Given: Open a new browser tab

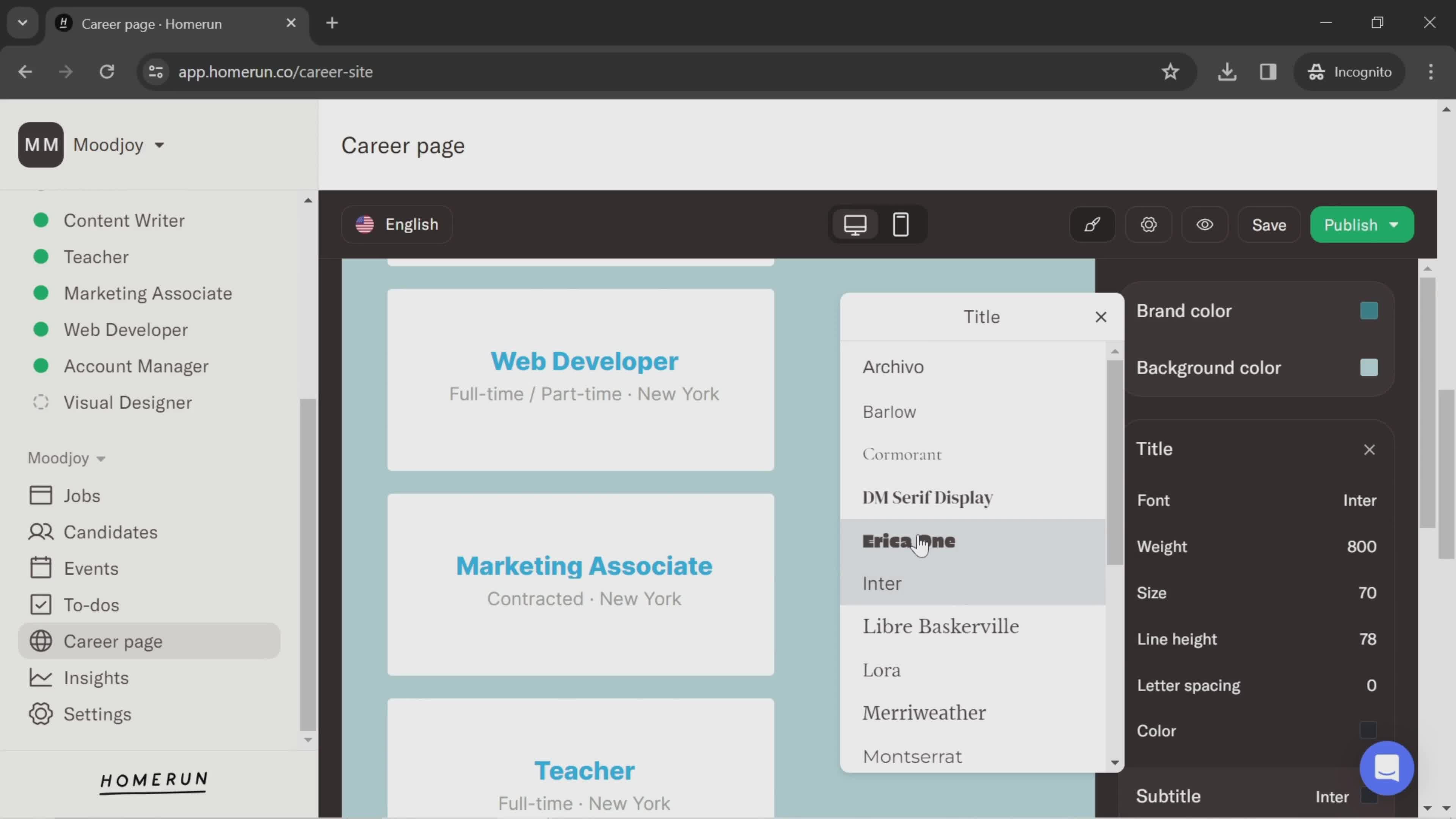Looking at the screenshot, I should click(333, 23).
